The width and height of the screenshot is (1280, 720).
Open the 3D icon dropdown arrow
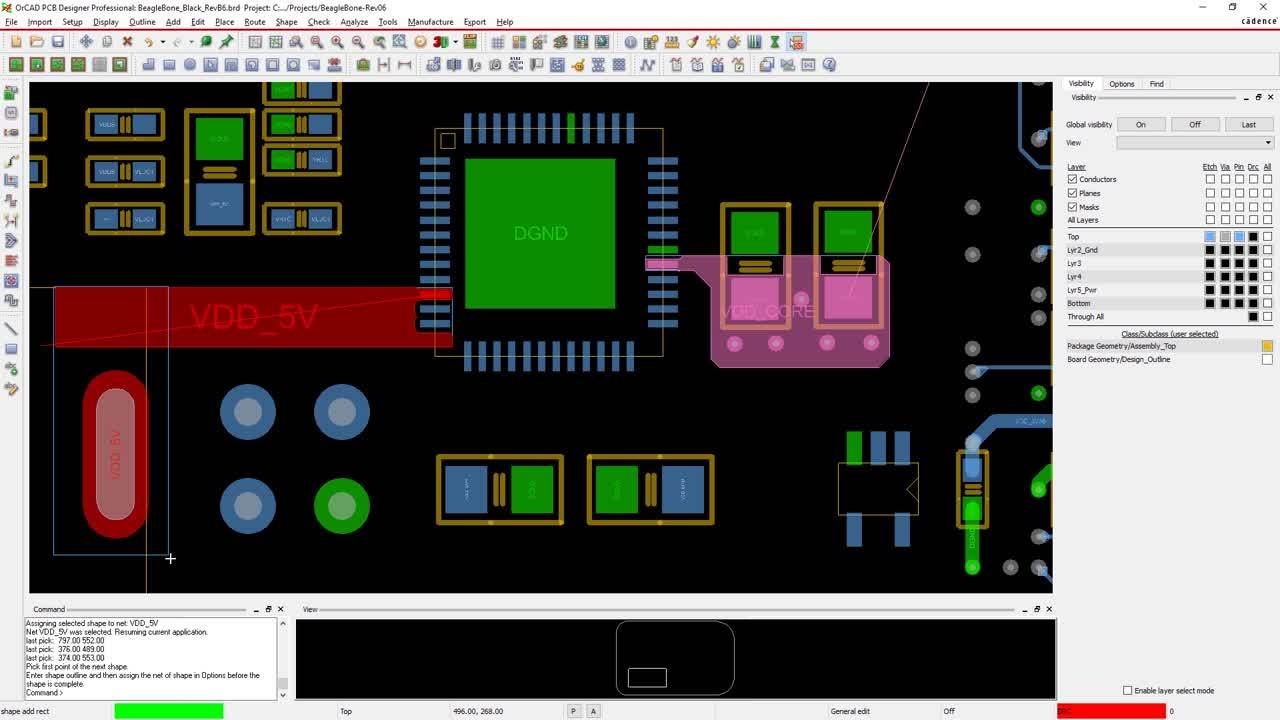click(455, 42)
